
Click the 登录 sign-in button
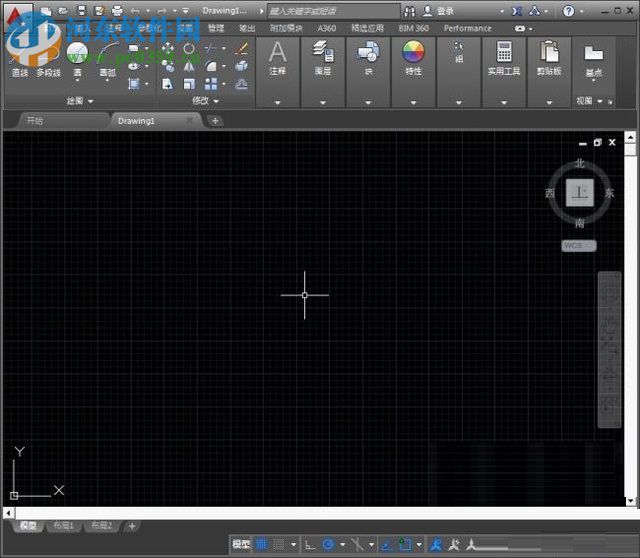point(445,11)
